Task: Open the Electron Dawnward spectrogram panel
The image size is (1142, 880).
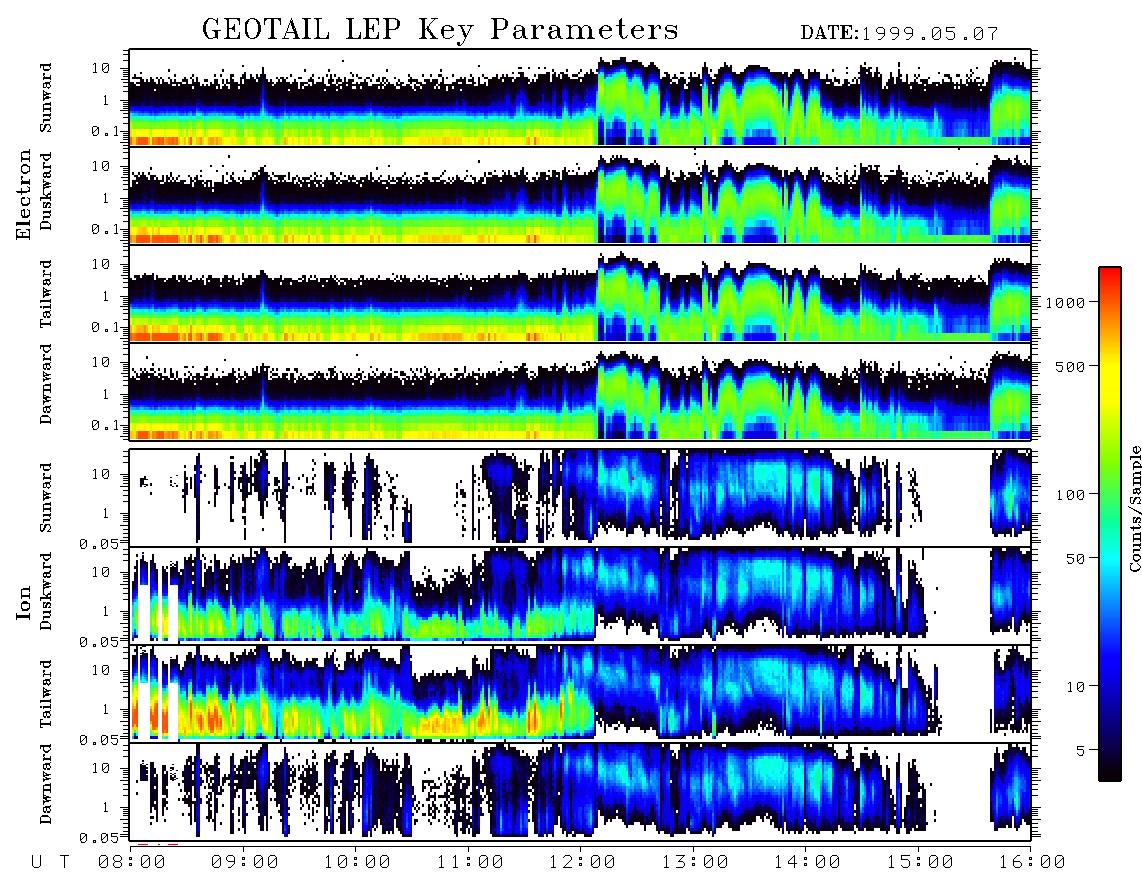Action: pos(580,391)
